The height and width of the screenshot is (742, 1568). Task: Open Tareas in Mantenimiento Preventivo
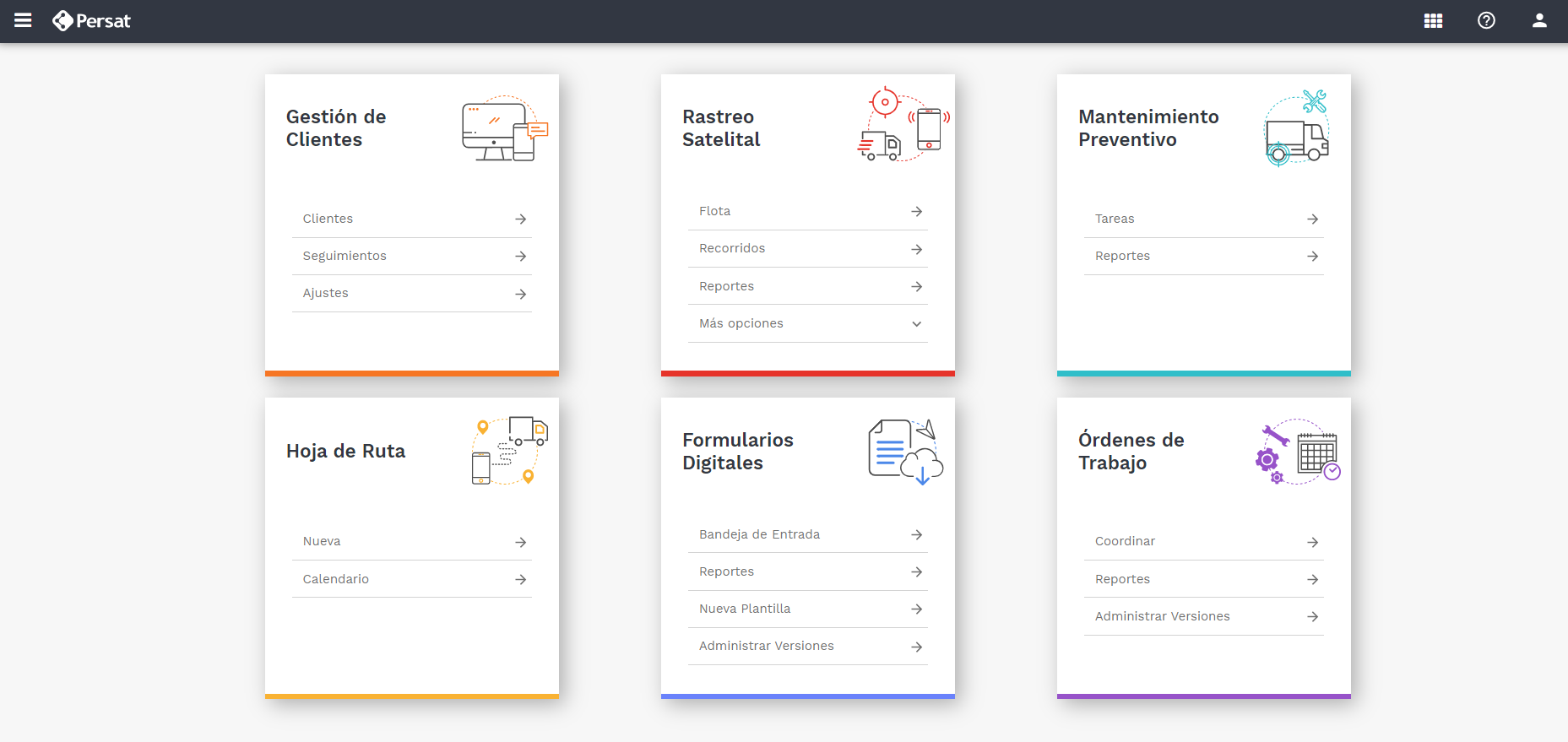(x=1204, y=219)
